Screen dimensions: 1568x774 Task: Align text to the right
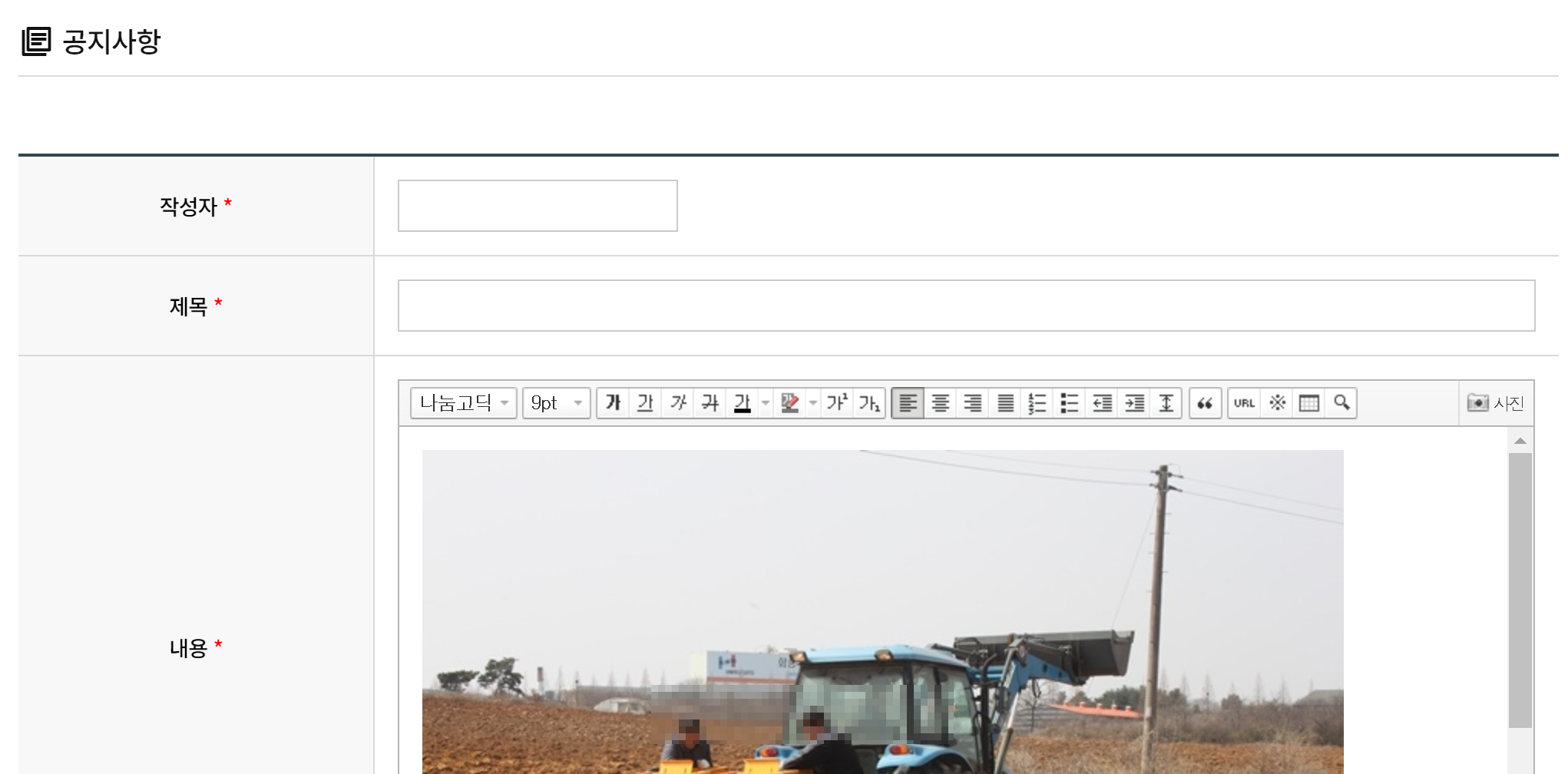(972, 403)
